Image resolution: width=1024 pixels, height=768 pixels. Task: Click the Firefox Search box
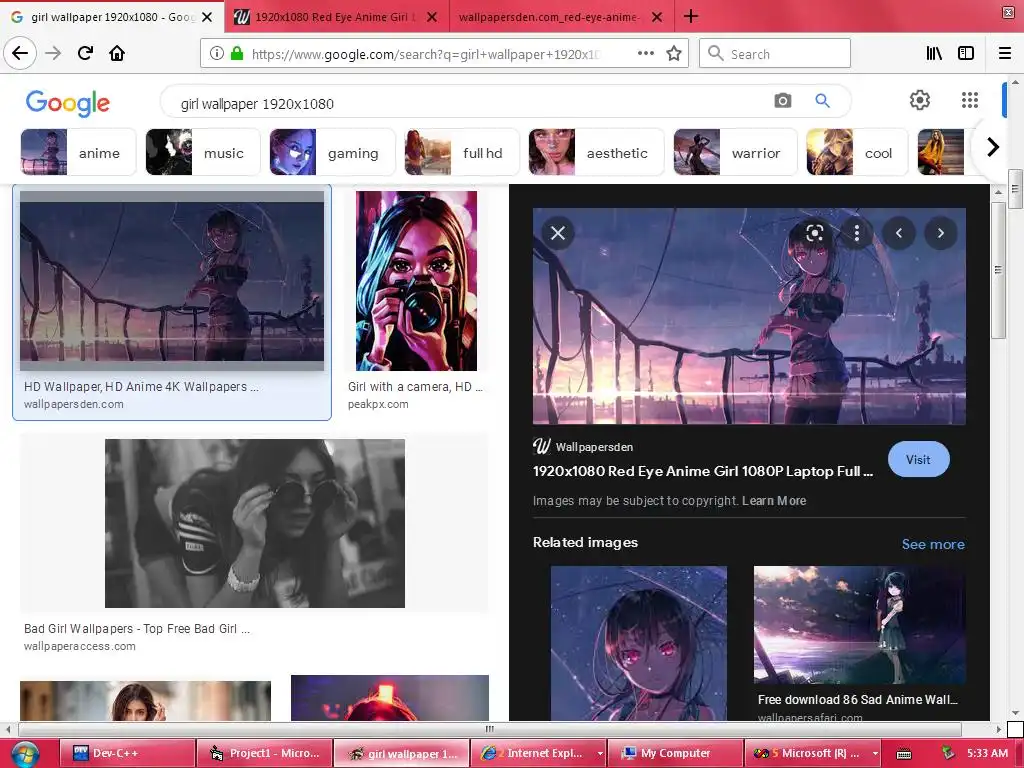(775, 54)
